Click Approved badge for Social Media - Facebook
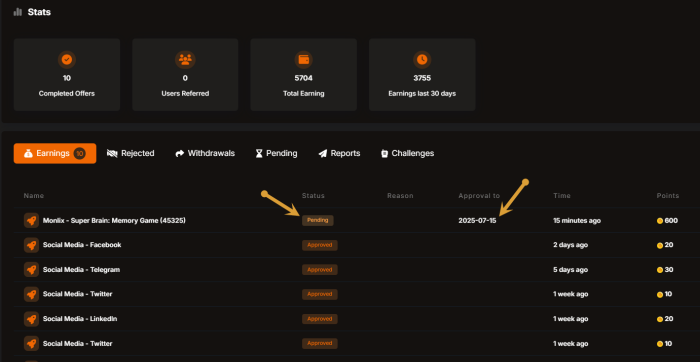This screenshot has width=700, height=362. click(x=320, y=245)
